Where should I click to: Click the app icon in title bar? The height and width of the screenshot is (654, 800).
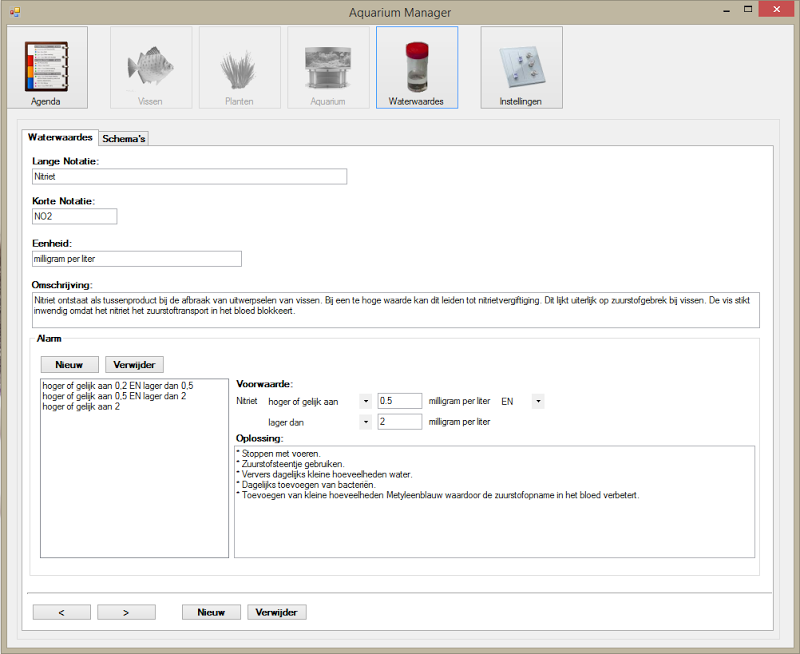pos(14,12)
